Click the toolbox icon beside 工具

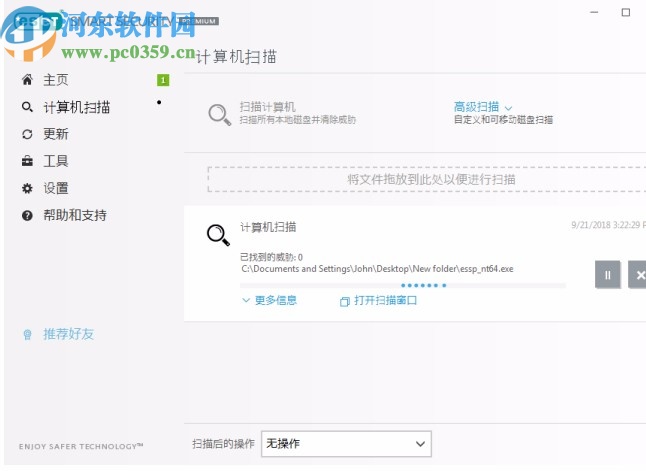(x=27, y=161)
